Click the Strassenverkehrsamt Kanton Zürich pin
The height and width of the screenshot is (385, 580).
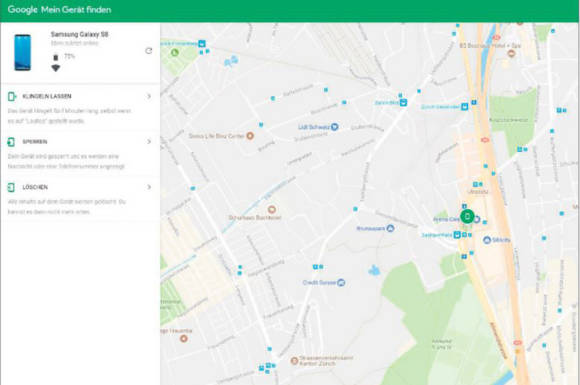(x=294, y=361)
